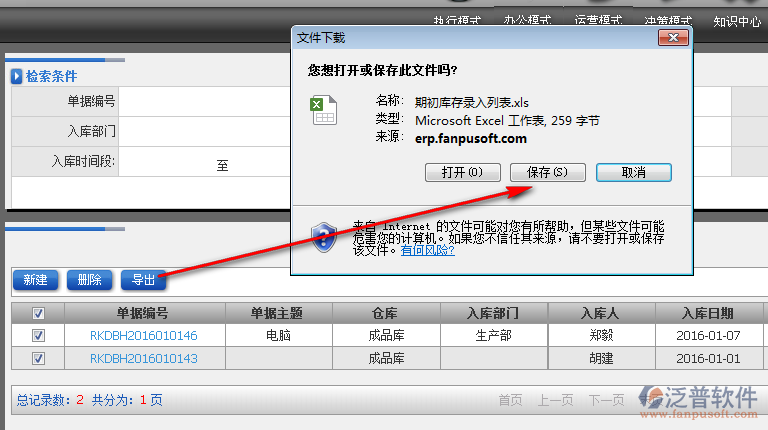This screenshot has width=768, height=430.
Task: Open record RKDBH2016010146 link
Action: coord(144,335)
